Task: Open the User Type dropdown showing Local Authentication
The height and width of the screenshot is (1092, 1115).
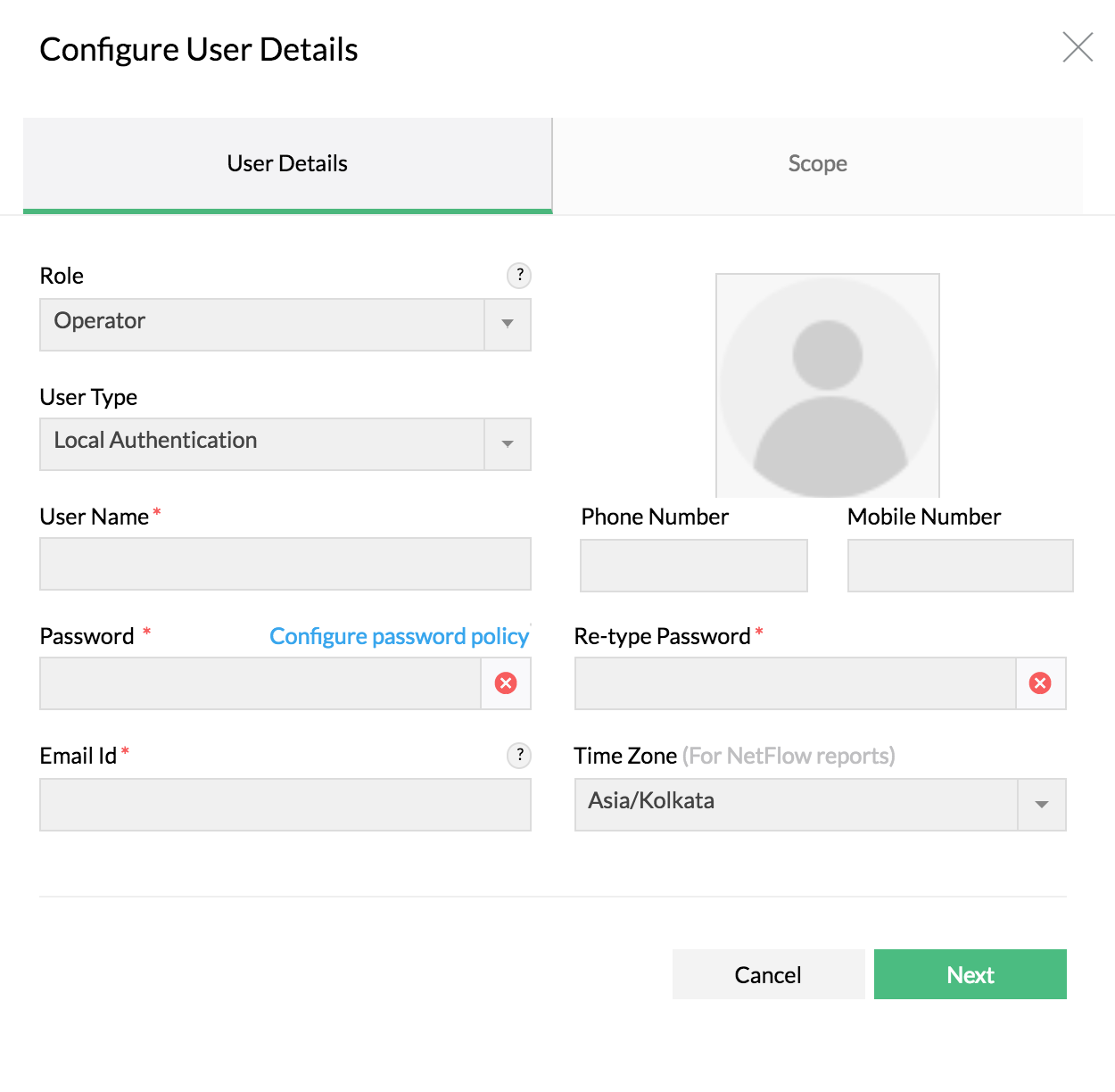Action: 507,444
